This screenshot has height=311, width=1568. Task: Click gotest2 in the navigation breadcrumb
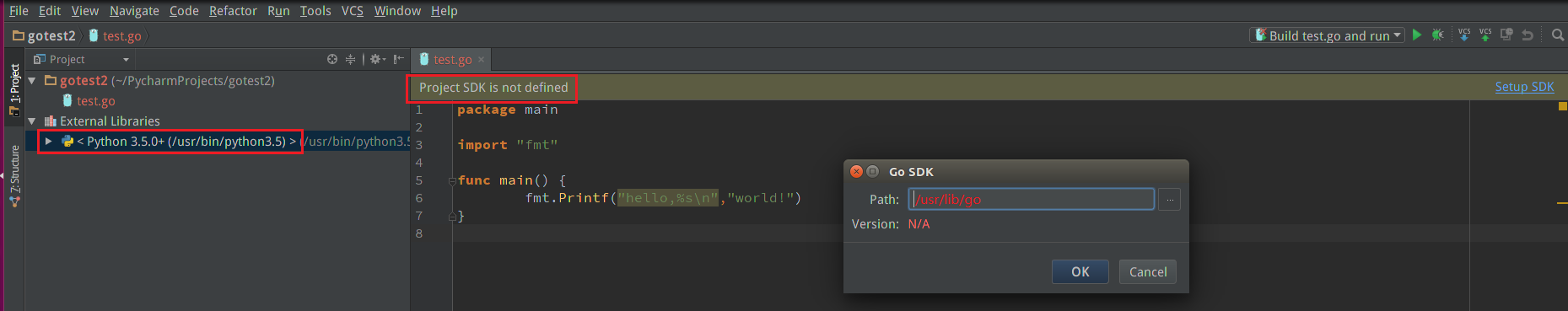click(x=51, y=35)
